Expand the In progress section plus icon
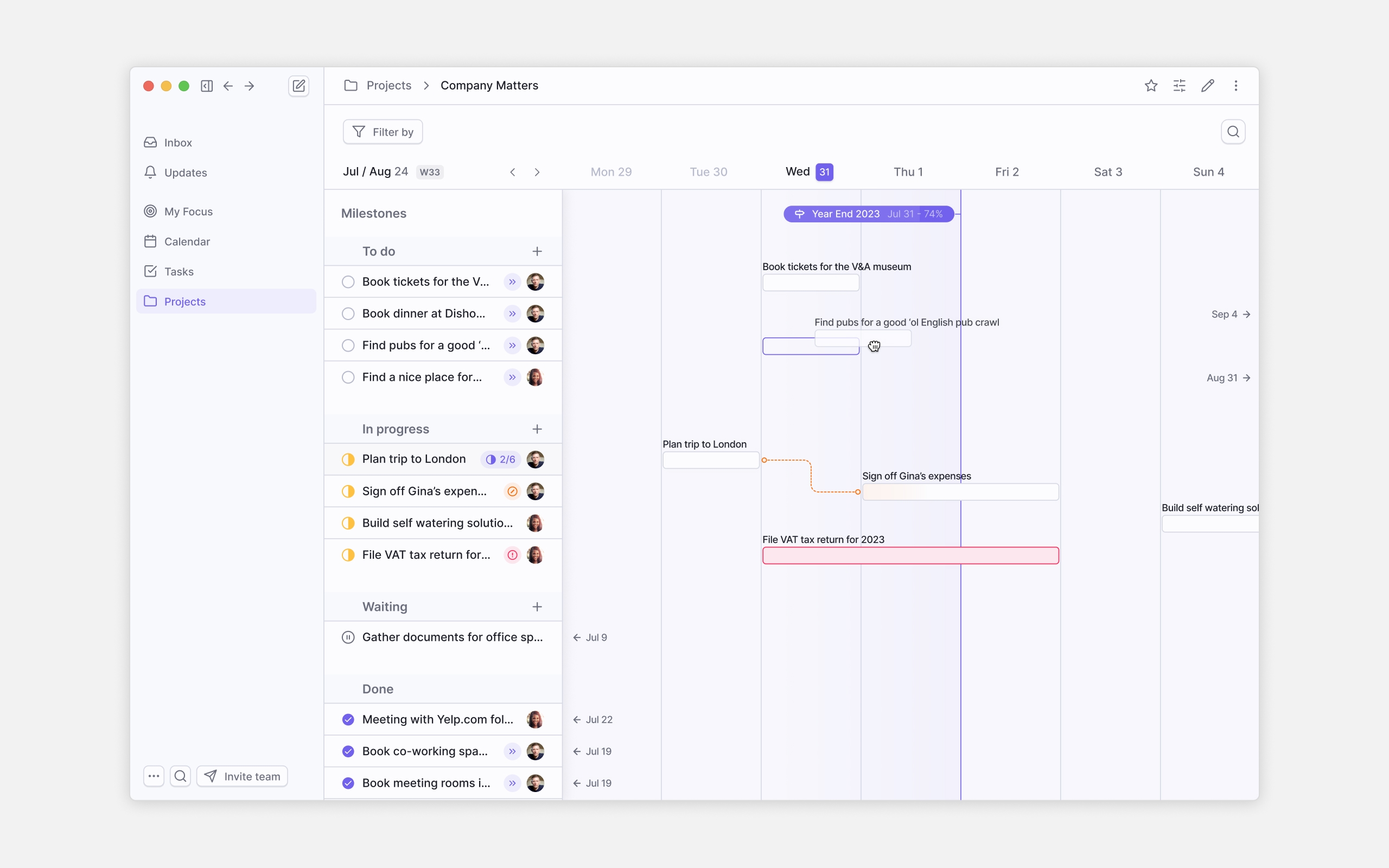This screenshot has height=868, width=1389. tap(538, 429)
